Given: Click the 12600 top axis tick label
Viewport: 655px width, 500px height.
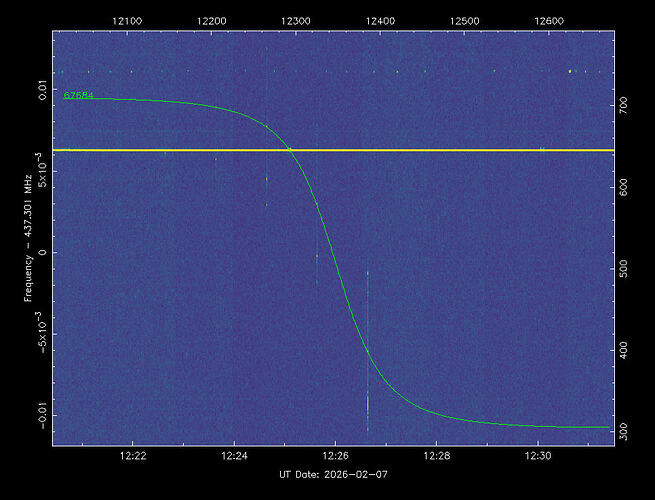Looking at the screenshot, I should pos(549,19).
